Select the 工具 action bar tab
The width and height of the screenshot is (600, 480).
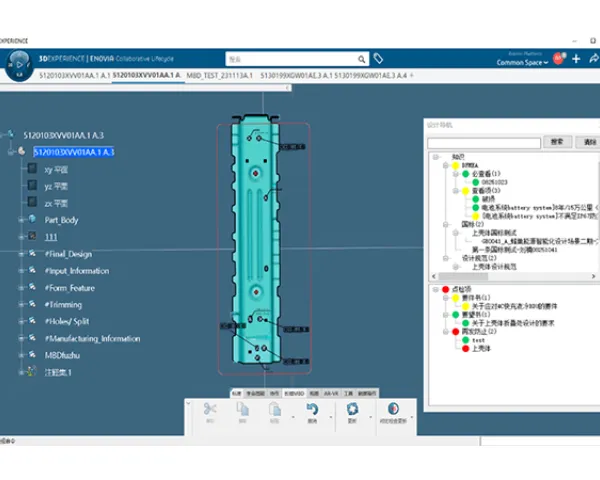[x=348, y=393]
